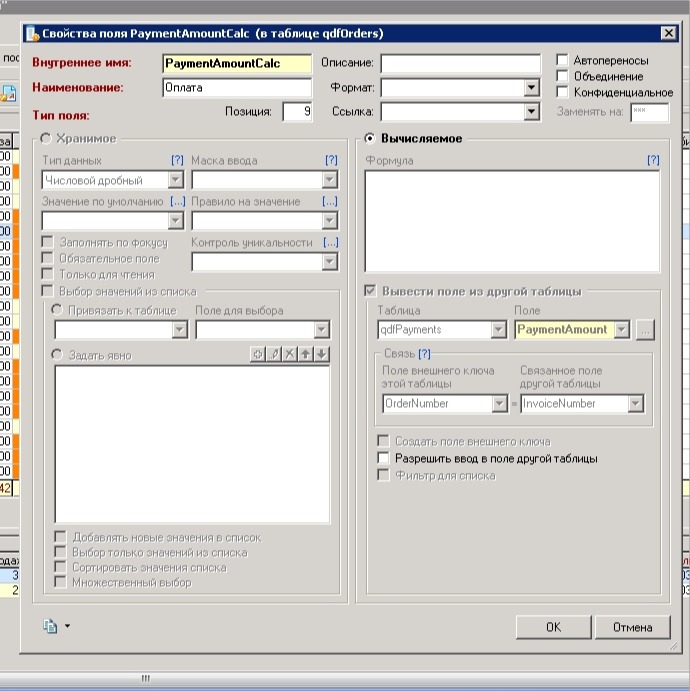Open help [?] for Тип данных
The height and width of the screenshot is (691, 690).
click(x=177, y=160)
